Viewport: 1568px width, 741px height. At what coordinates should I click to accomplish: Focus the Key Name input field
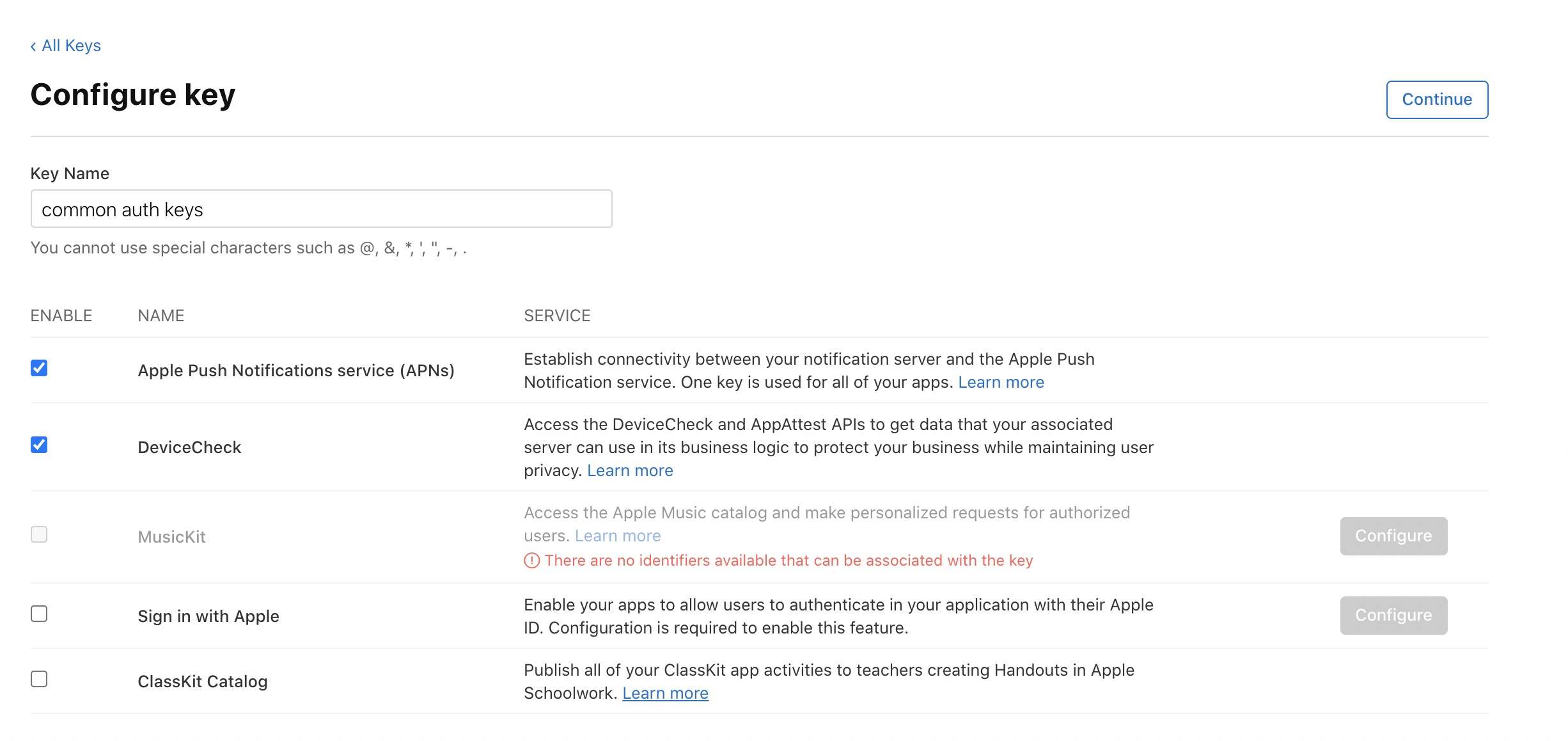click(321, 209)
